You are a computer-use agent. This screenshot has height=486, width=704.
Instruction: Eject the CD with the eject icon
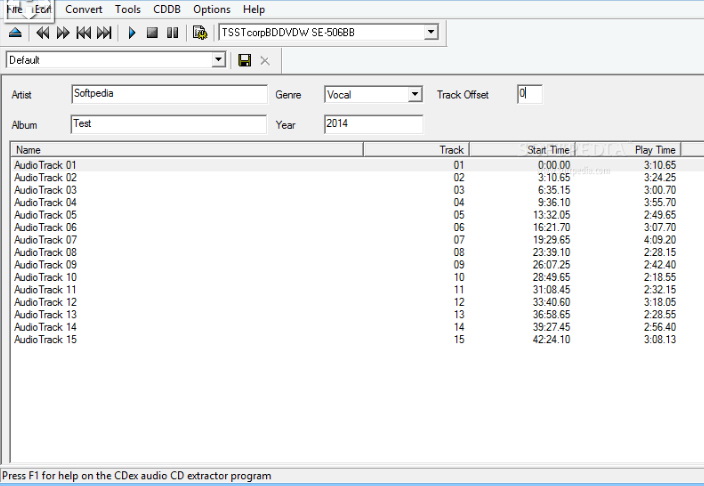[x=15, y=33]
